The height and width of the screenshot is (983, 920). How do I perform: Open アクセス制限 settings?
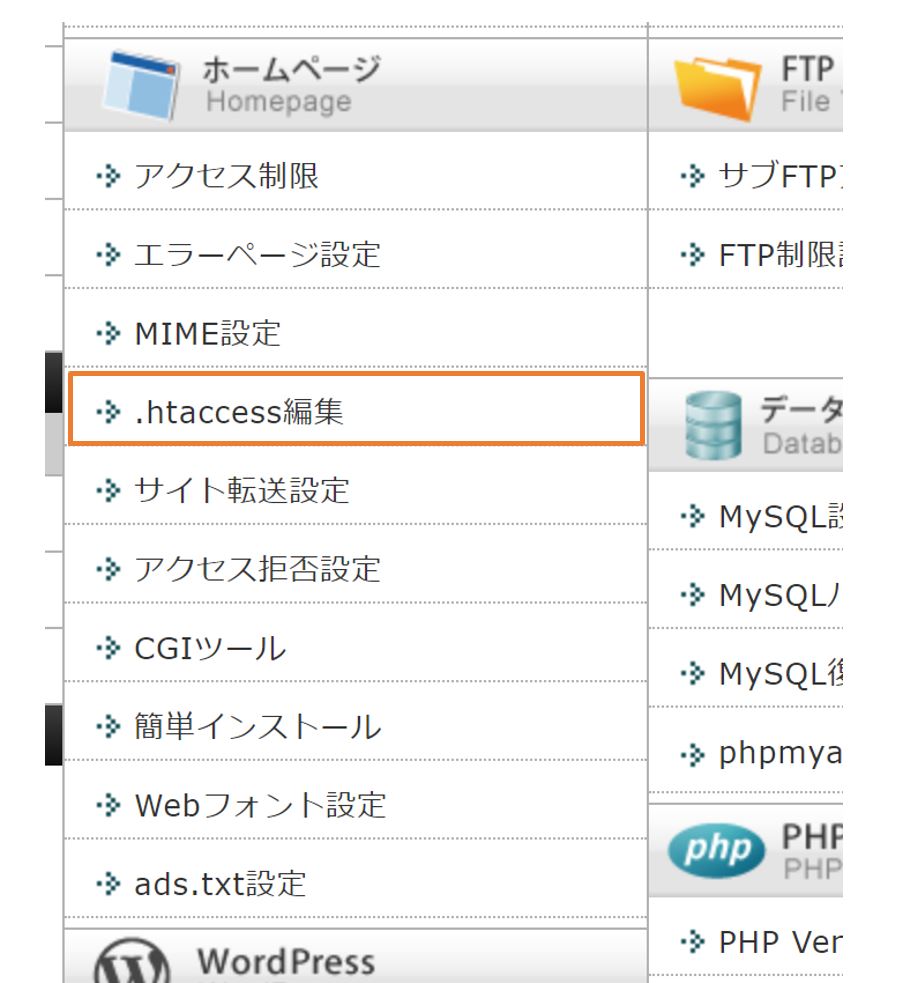click(226, 177)
